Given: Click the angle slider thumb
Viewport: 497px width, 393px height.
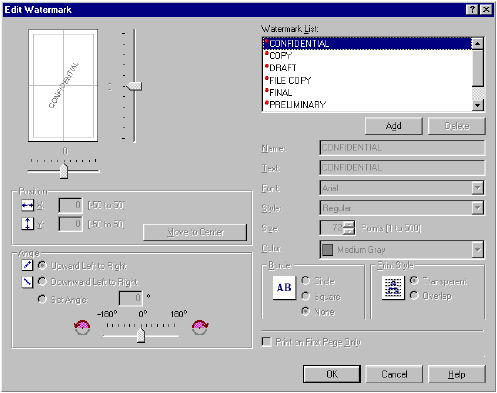Looking at the screenshot, I should click(141, 335).
